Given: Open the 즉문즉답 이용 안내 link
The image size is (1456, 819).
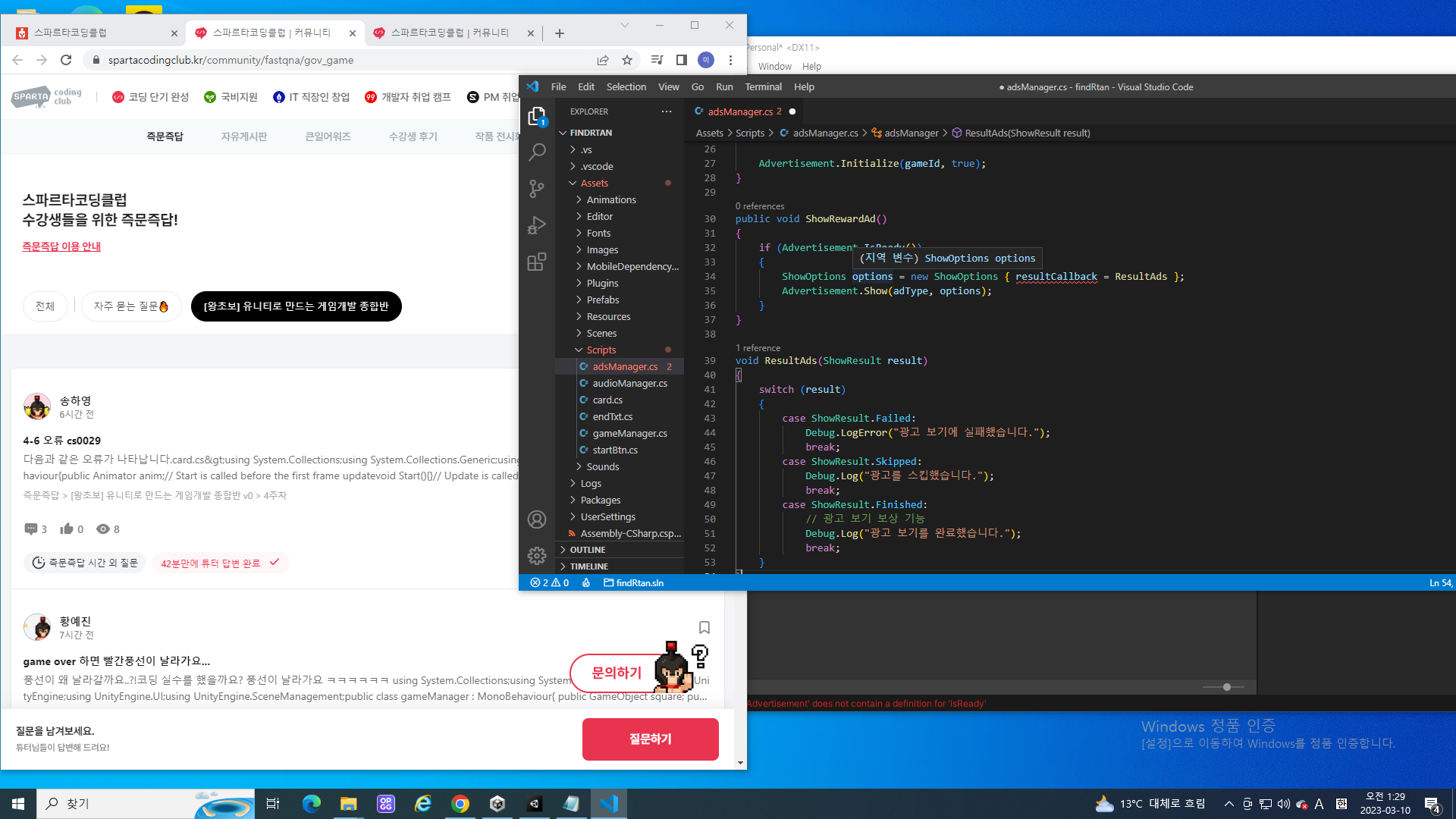Looking at the screenshot, I should (61, 246).
